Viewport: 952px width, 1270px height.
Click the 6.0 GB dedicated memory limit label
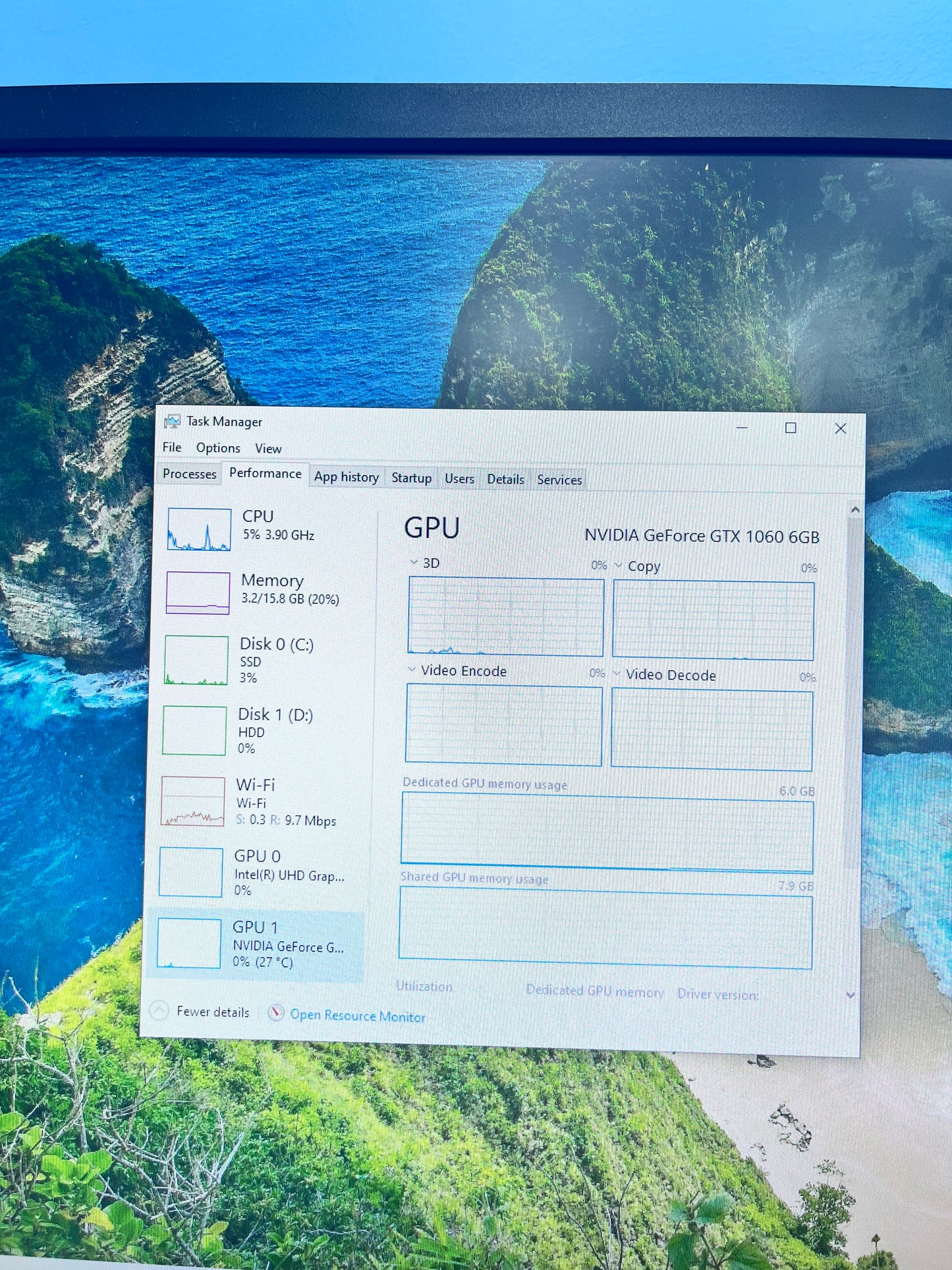click(797, 790)
